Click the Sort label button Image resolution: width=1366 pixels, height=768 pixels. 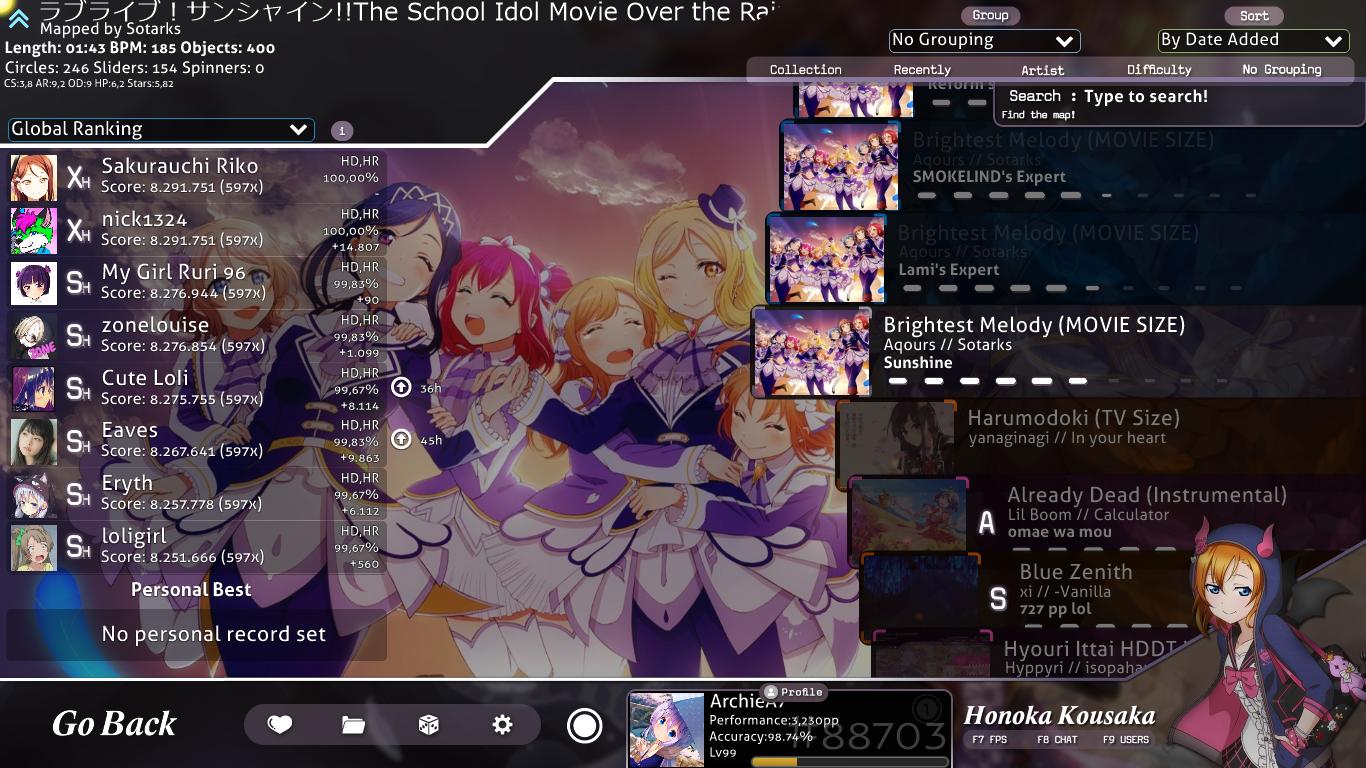[1254, 16]
